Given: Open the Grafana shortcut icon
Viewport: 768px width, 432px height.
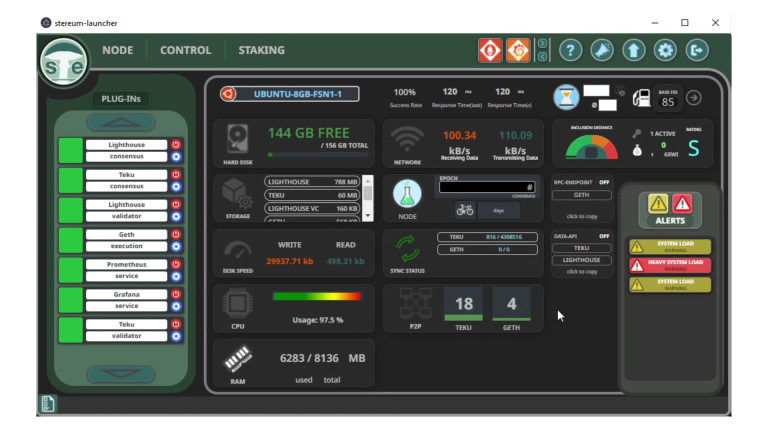Looking at the screenshot, I should [518, 50].
